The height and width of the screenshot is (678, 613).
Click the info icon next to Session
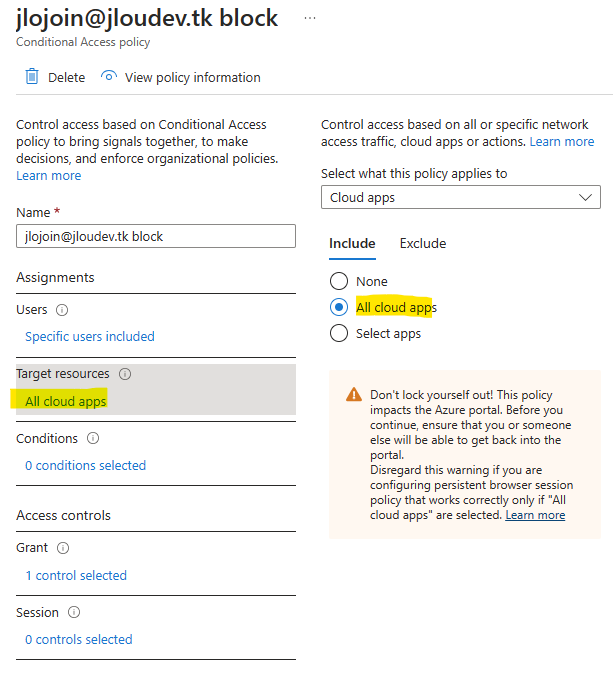(74, 612)
